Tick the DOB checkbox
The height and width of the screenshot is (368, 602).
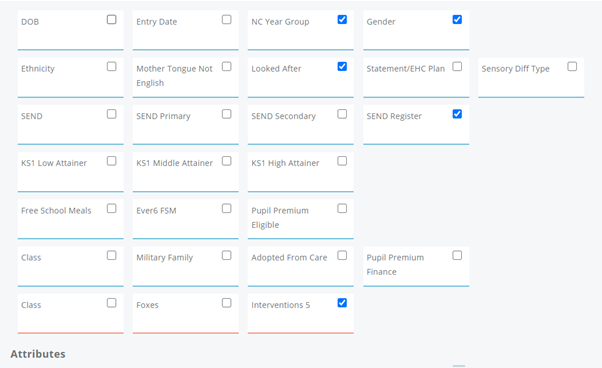point(111,20)
